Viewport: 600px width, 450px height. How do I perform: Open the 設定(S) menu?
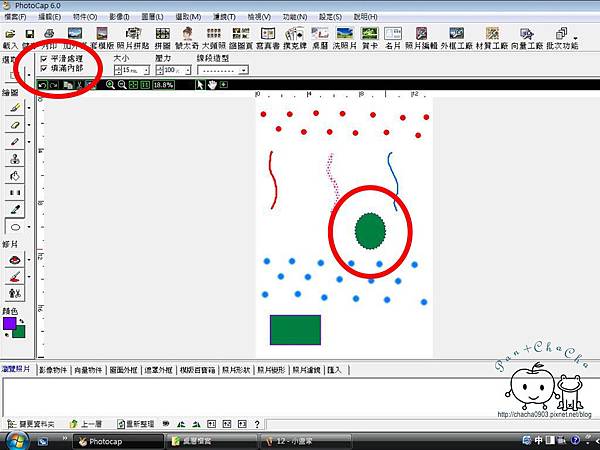coord(330,17)
